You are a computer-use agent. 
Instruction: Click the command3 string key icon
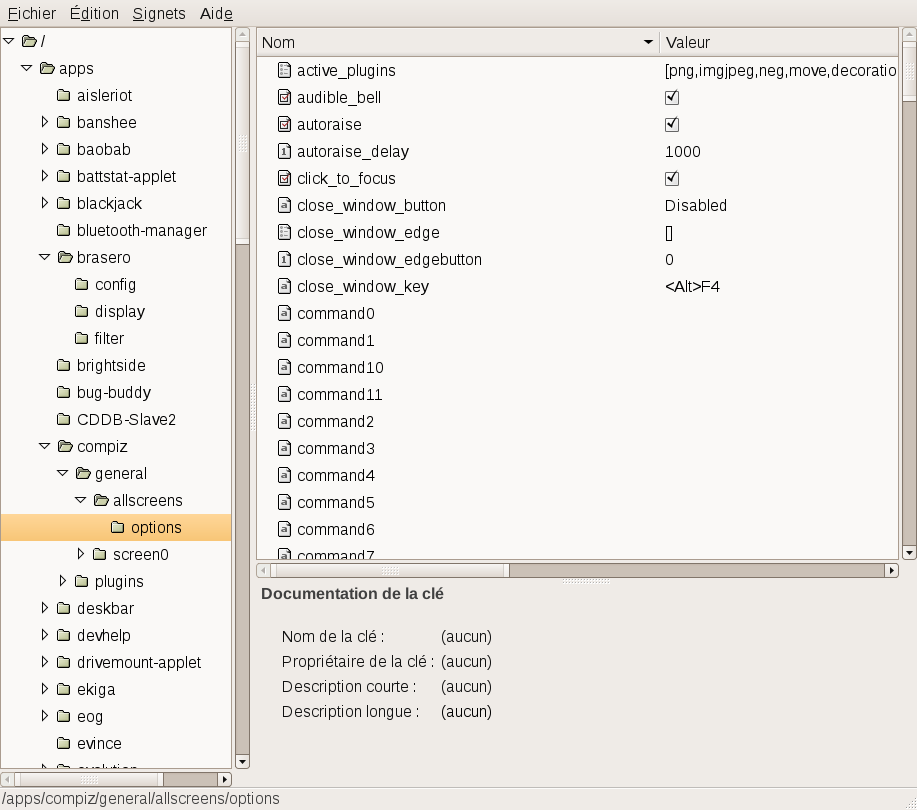(x=284, y=449)
